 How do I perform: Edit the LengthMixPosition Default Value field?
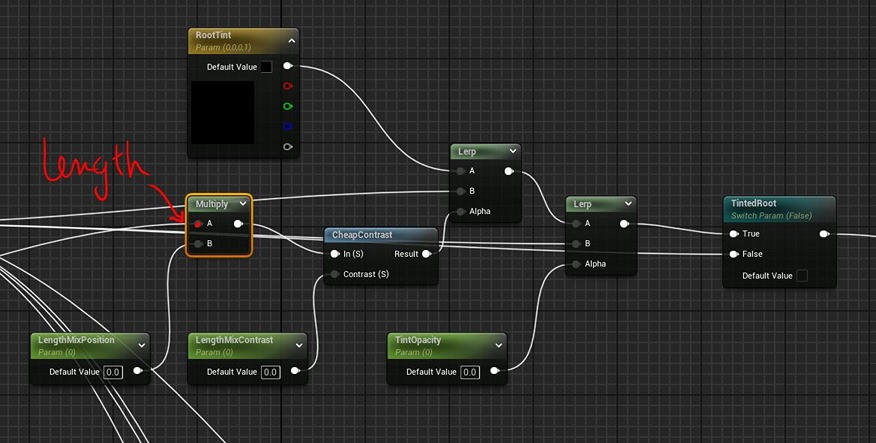113,372
